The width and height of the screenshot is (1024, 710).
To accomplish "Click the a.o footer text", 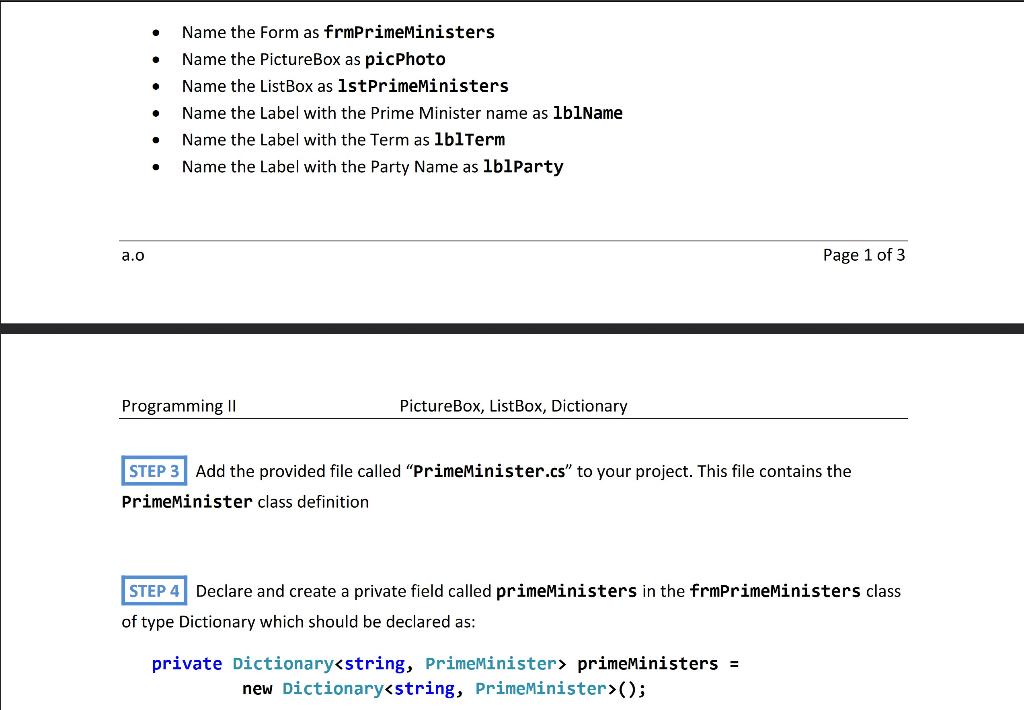I will (133, 256).
